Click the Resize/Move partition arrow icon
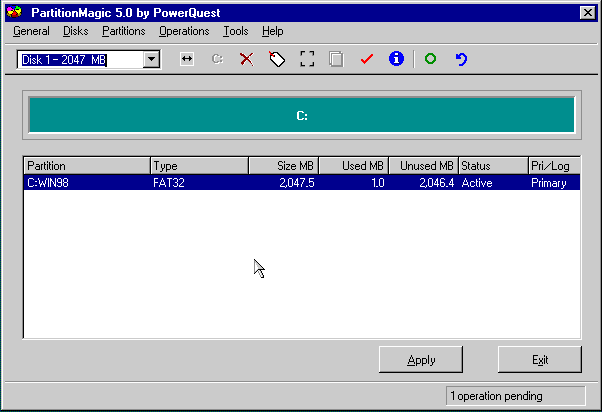The width and height of the screenshot is (602, 412). click(x=187, y=60)
